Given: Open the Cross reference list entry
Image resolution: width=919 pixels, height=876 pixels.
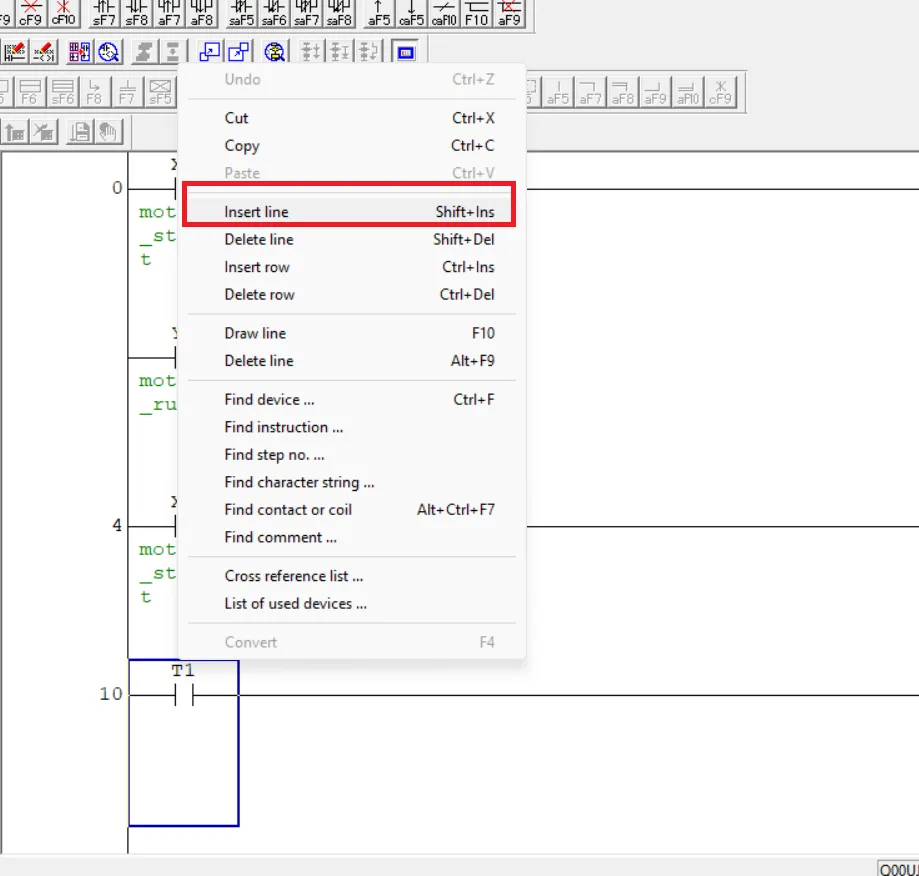Looking at the screenshot, I should [293, 576].
